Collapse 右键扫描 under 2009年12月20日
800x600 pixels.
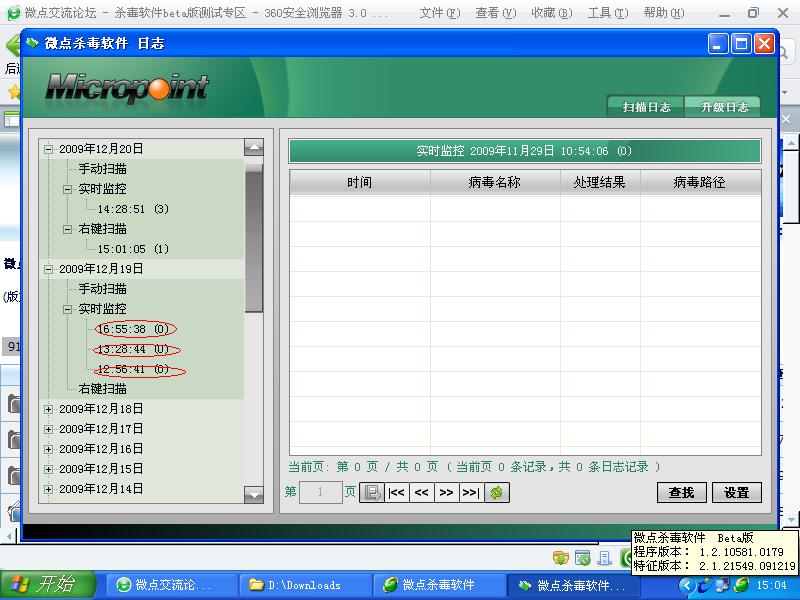(67, 229)
